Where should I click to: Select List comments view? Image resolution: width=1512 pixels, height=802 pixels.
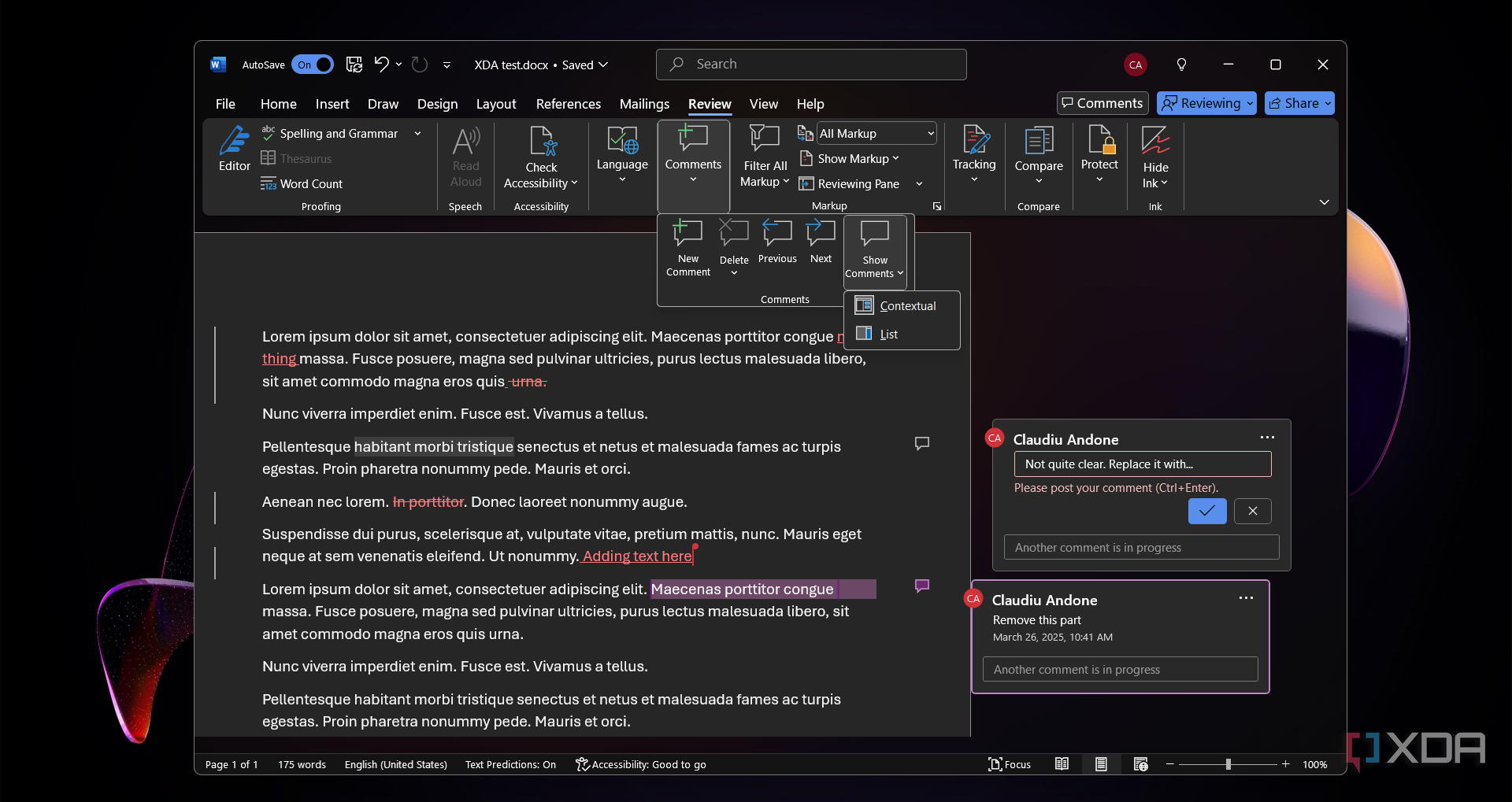tap(902, 334)
